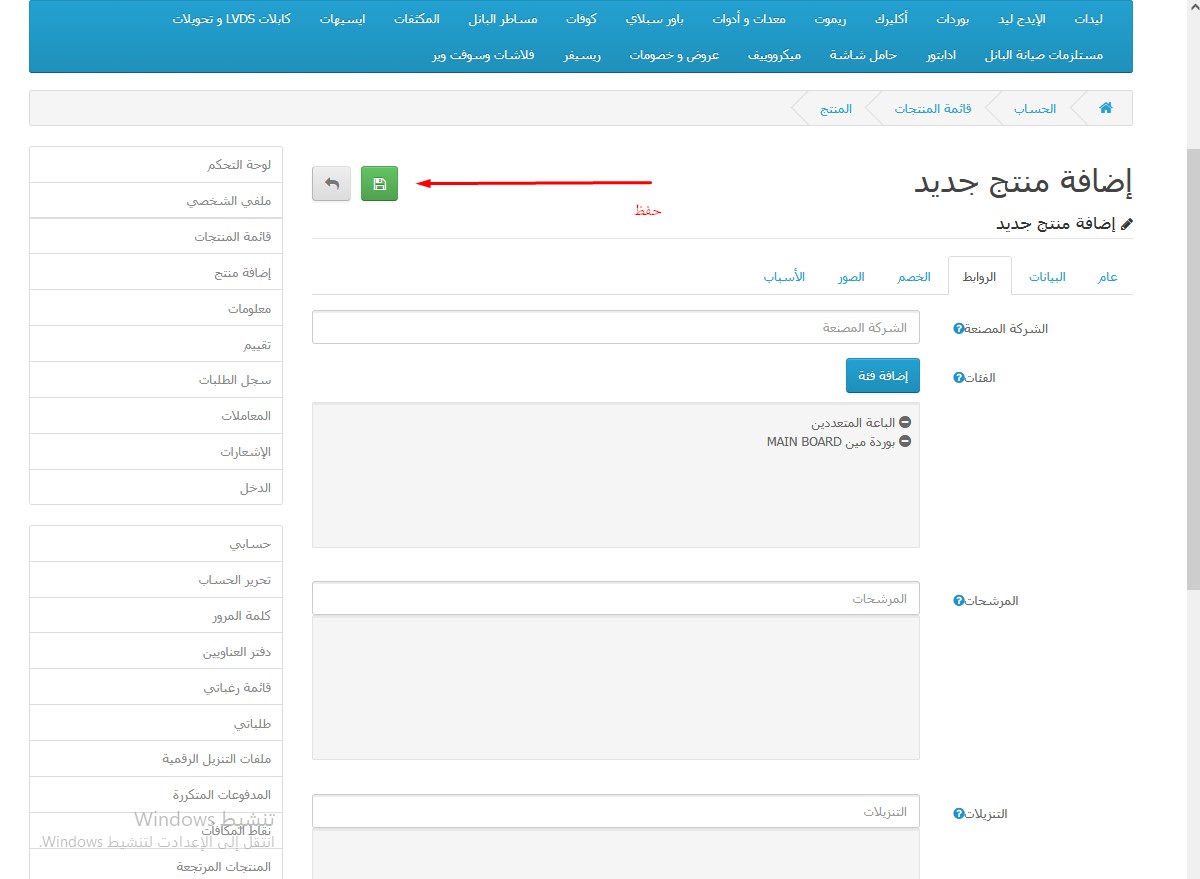Screen dimensions: 1200x879
Task: Click the grey back arrow button
Action: click(332, 184)
